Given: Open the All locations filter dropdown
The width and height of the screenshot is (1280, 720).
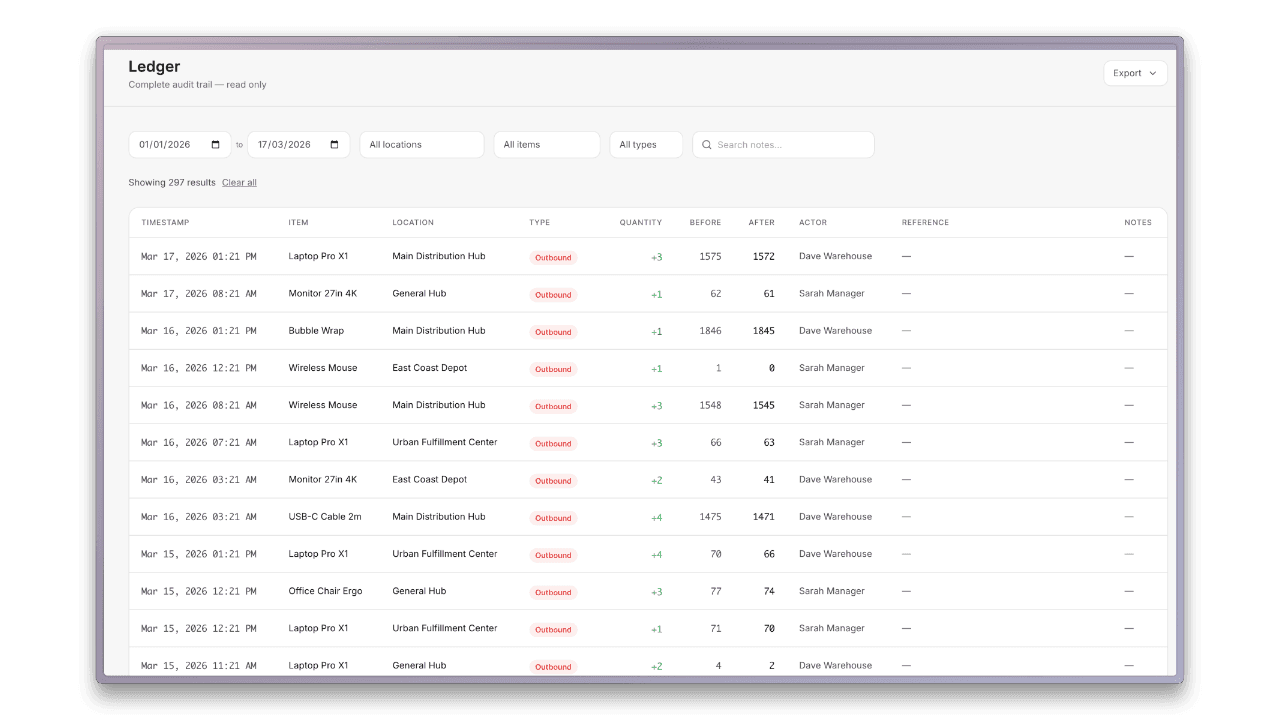Looking at the screenshot, I should pos(421,144).
